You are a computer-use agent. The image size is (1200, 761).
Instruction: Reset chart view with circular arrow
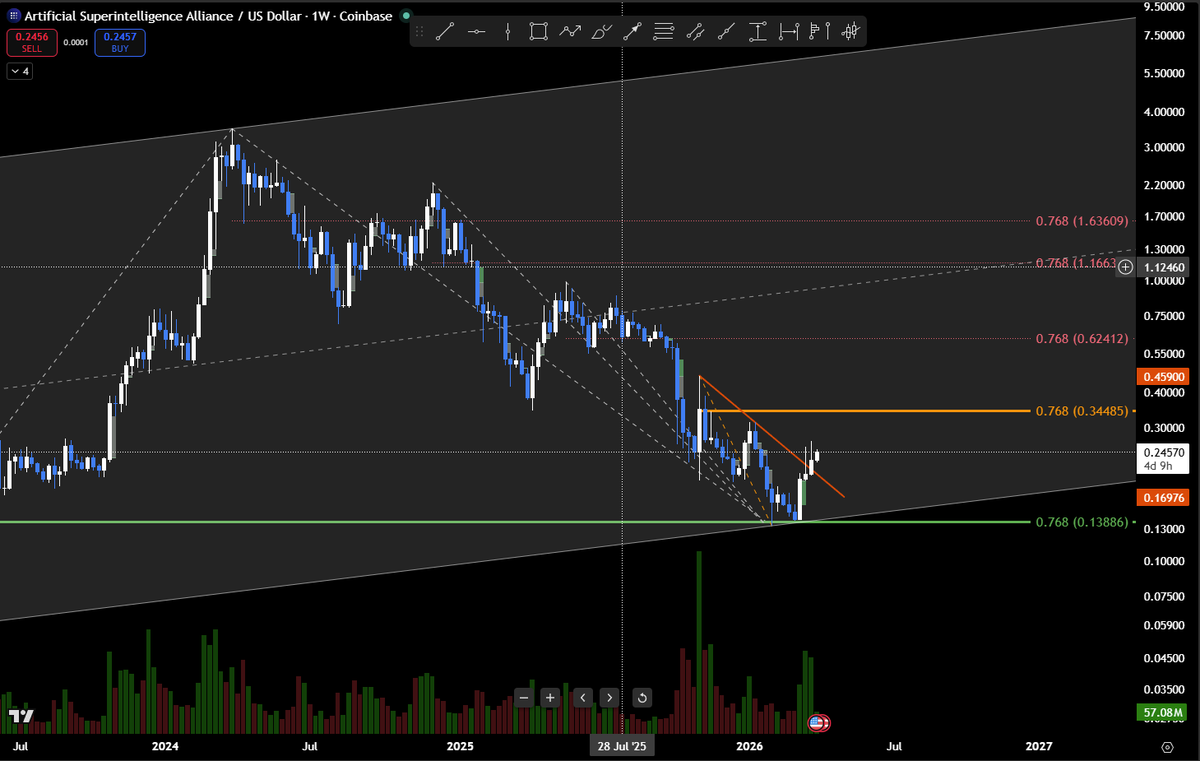click(x=643, y=697)
